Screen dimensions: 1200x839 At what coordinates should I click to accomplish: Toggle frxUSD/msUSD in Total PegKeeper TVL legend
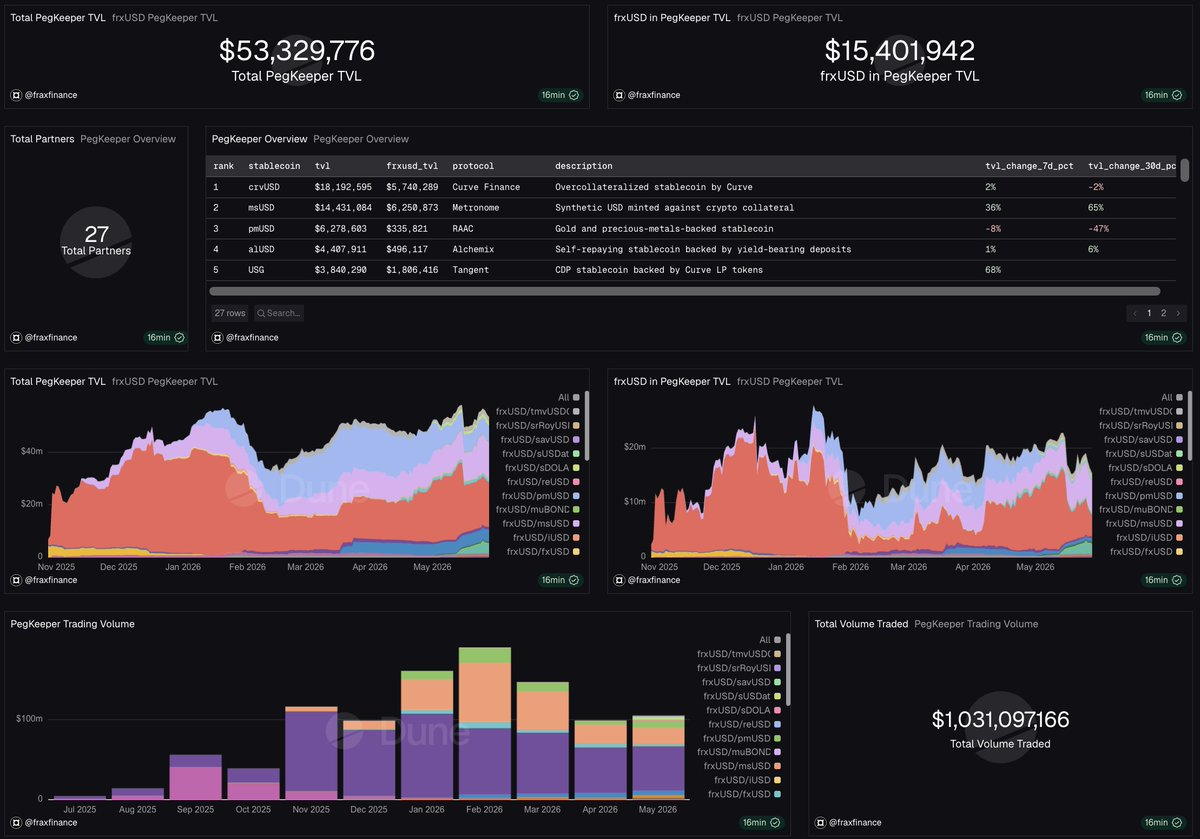pos(540,523)
